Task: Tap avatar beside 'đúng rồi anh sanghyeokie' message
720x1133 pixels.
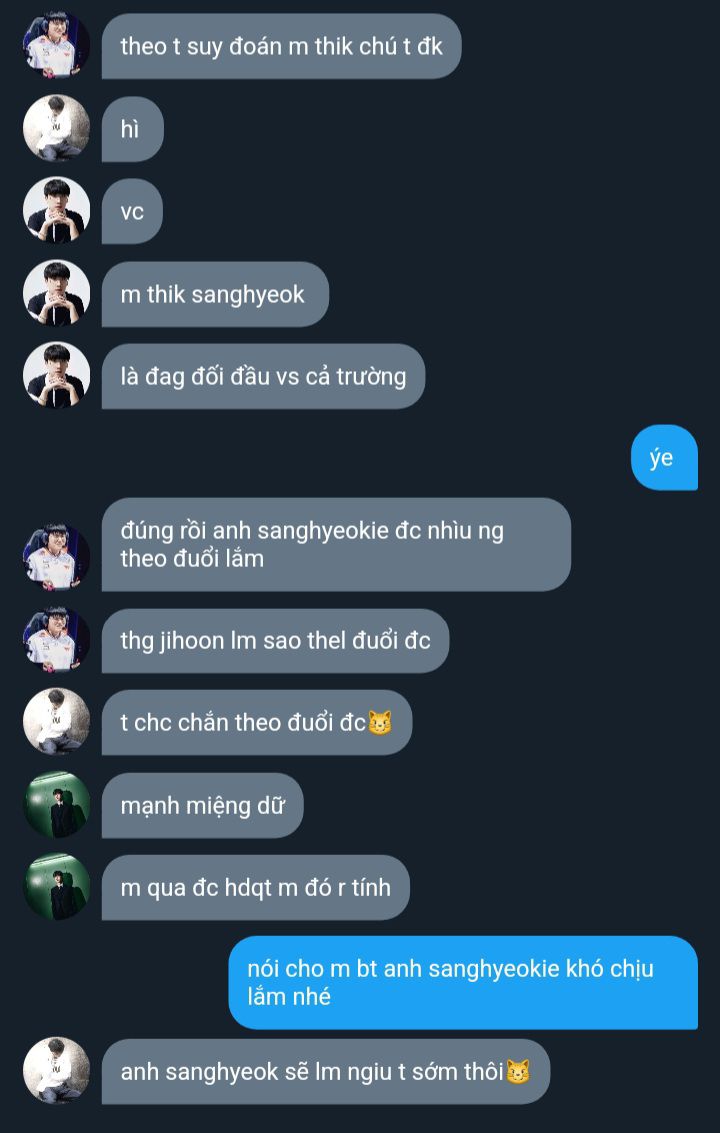Action: [x=56, y=557]
